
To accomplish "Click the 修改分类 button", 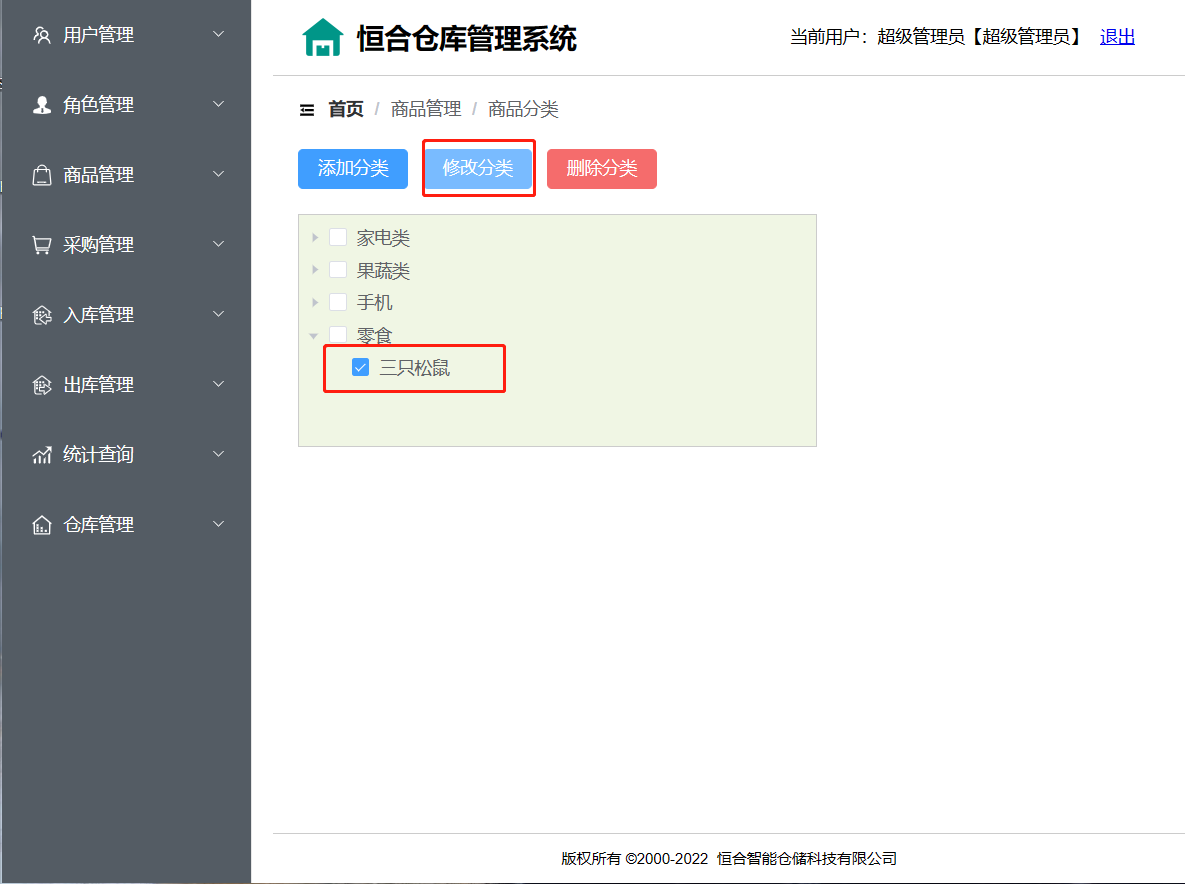I will point(478,168).
